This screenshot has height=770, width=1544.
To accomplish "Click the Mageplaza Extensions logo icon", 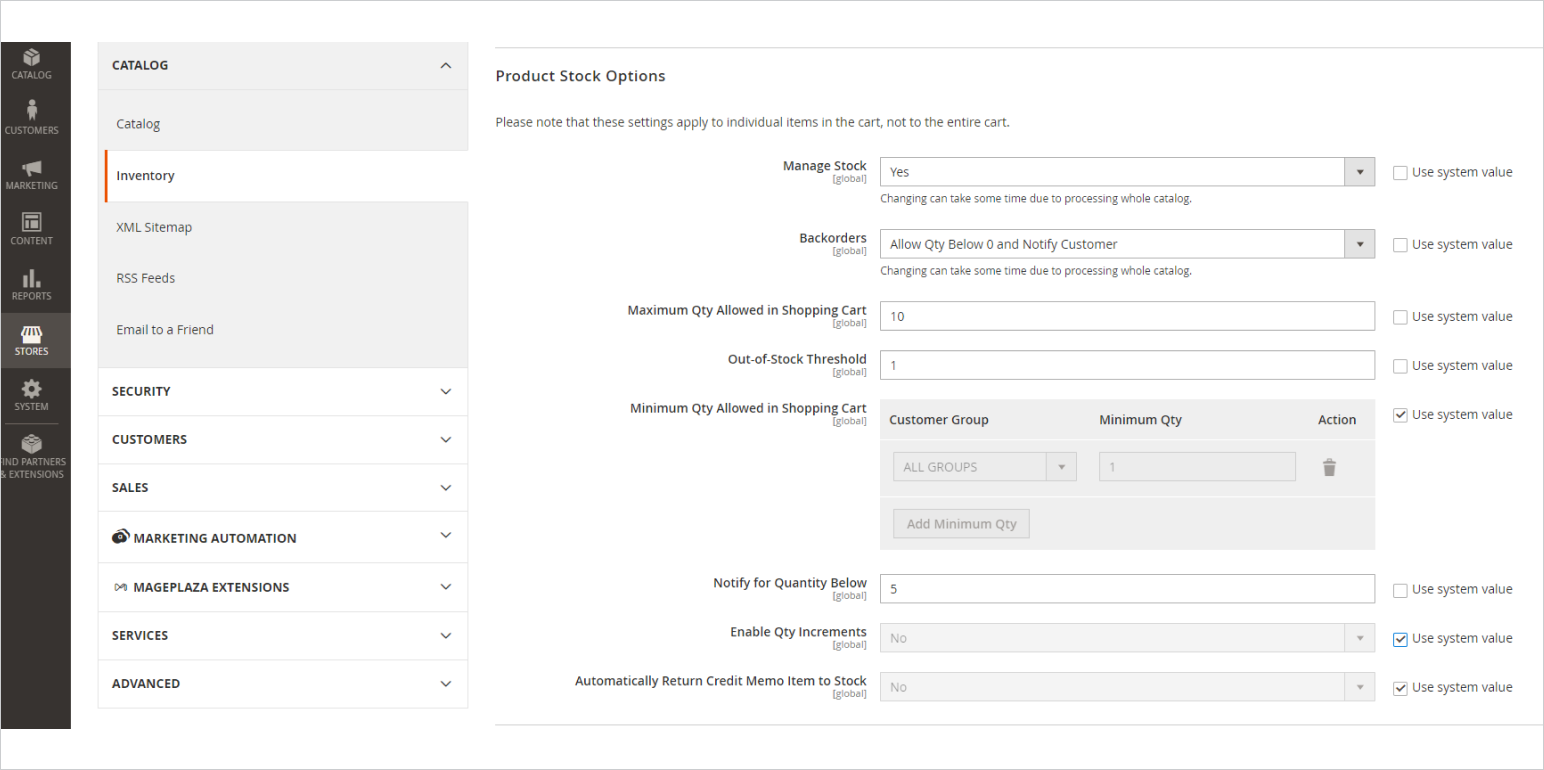I will (x=120, y=587).
